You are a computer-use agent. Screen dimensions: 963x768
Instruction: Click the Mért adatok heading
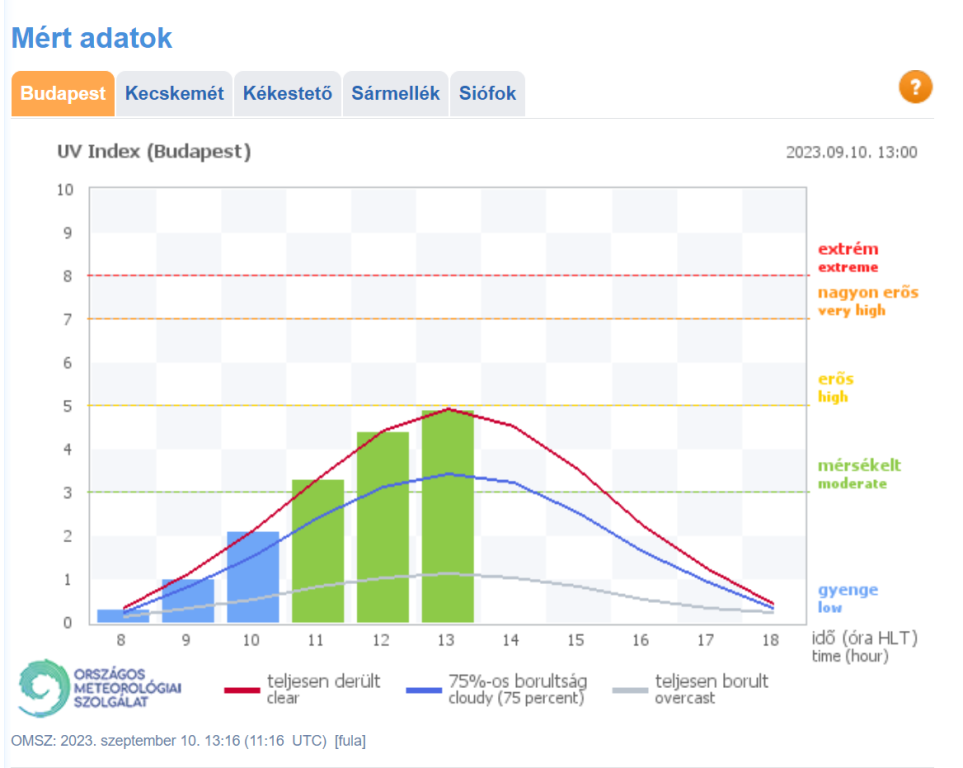click(x=92, y=38)
